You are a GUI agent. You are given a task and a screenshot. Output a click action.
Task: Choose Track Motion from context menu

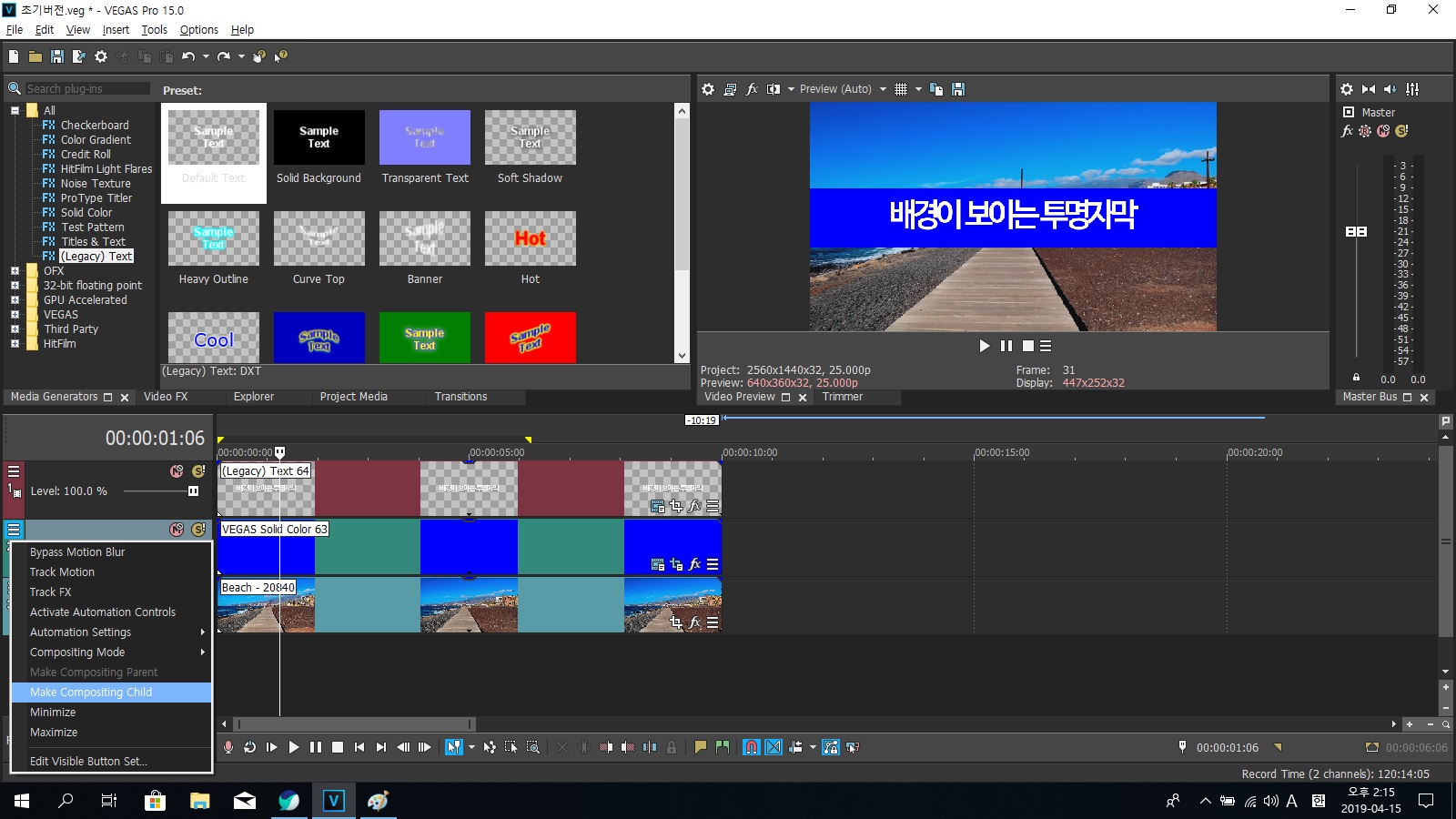point(111,572)
